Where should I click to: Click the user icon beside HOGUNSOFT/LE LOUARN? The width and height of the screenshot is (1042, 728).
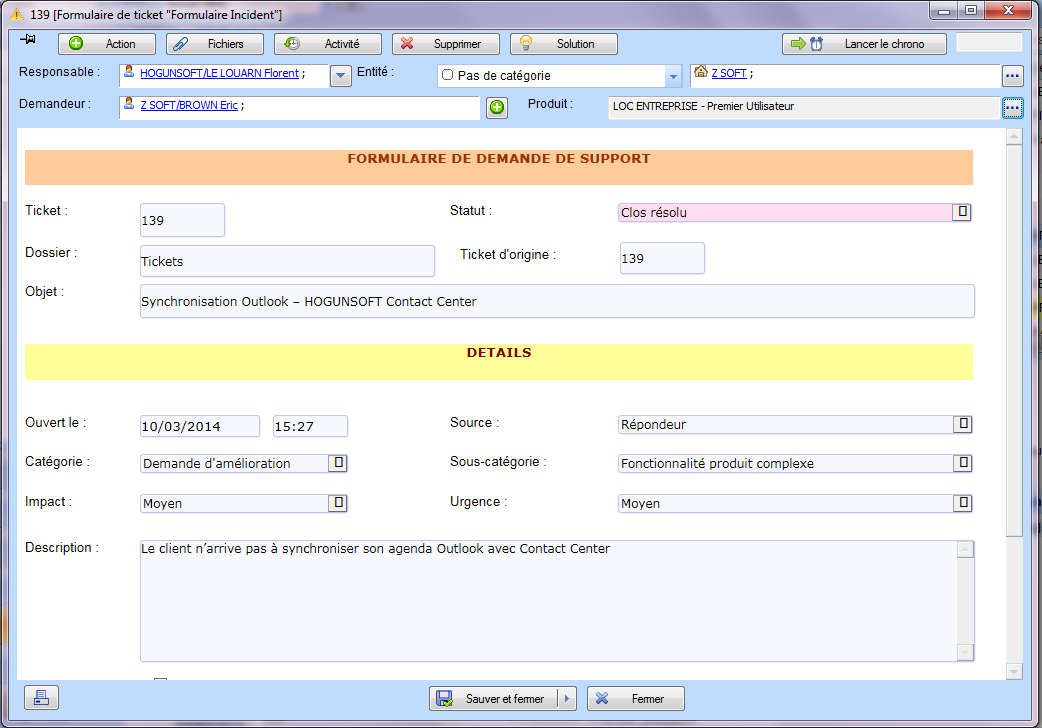(129, 71)
